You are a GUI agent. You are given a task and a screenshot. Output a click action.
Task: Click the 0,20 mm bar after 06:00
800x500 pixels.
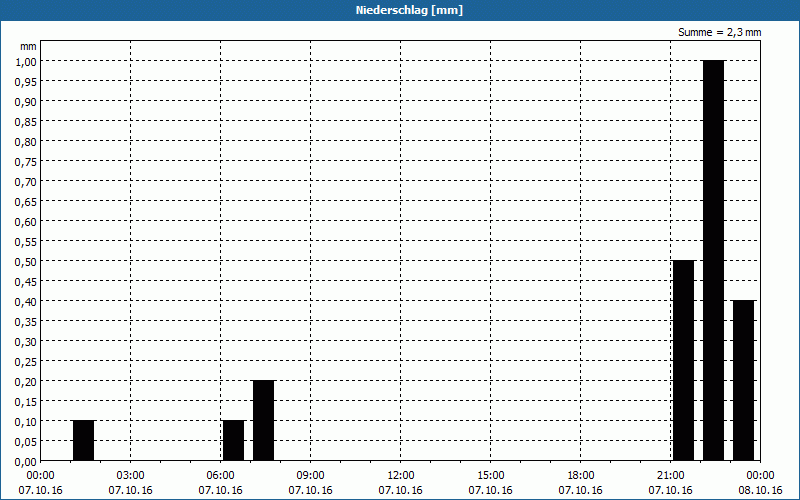263,421
